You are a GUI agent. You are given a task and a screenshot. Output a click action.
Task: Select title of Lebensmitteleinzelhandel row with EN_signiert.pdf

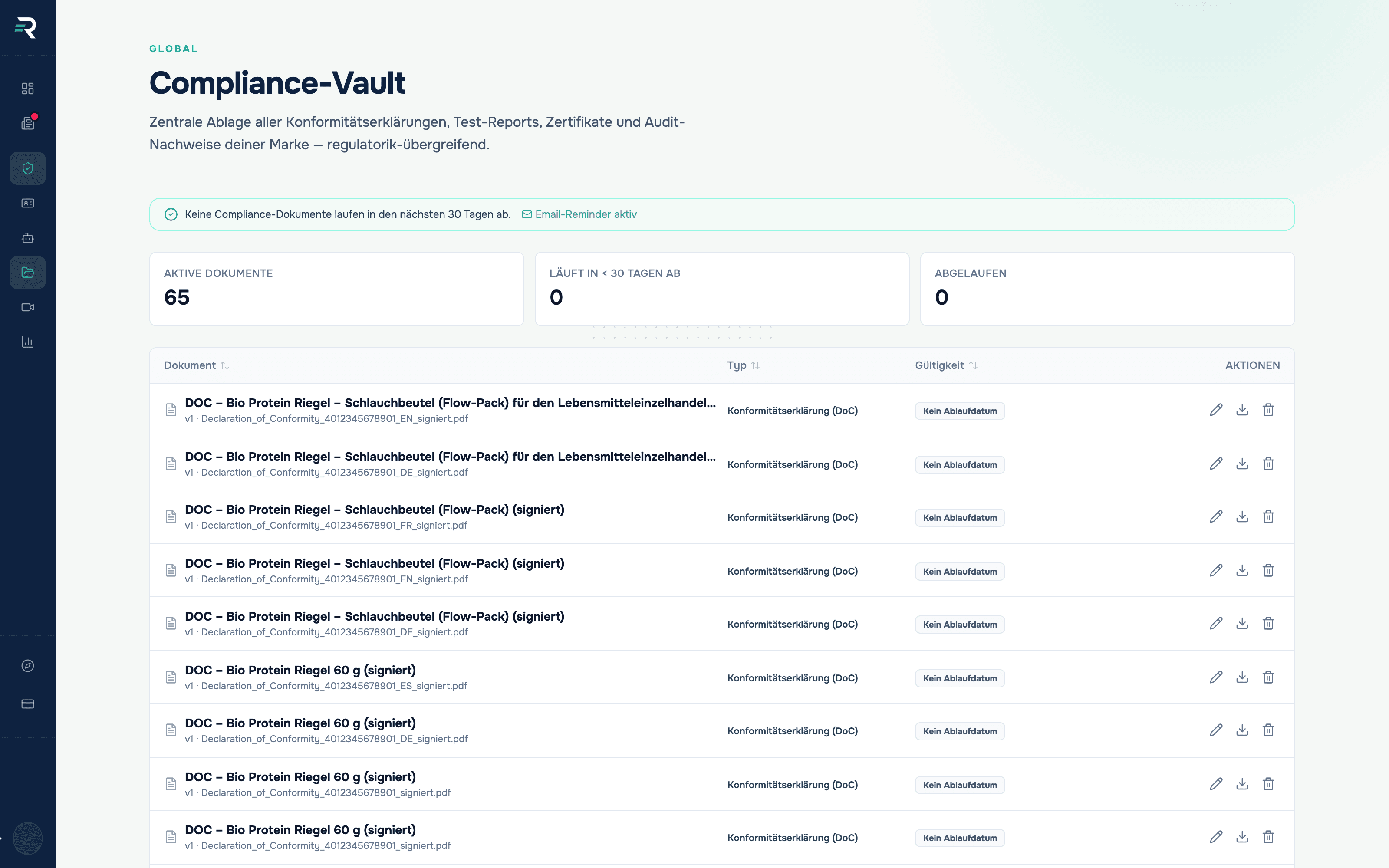pyautogui.click(x=451, y=403)
